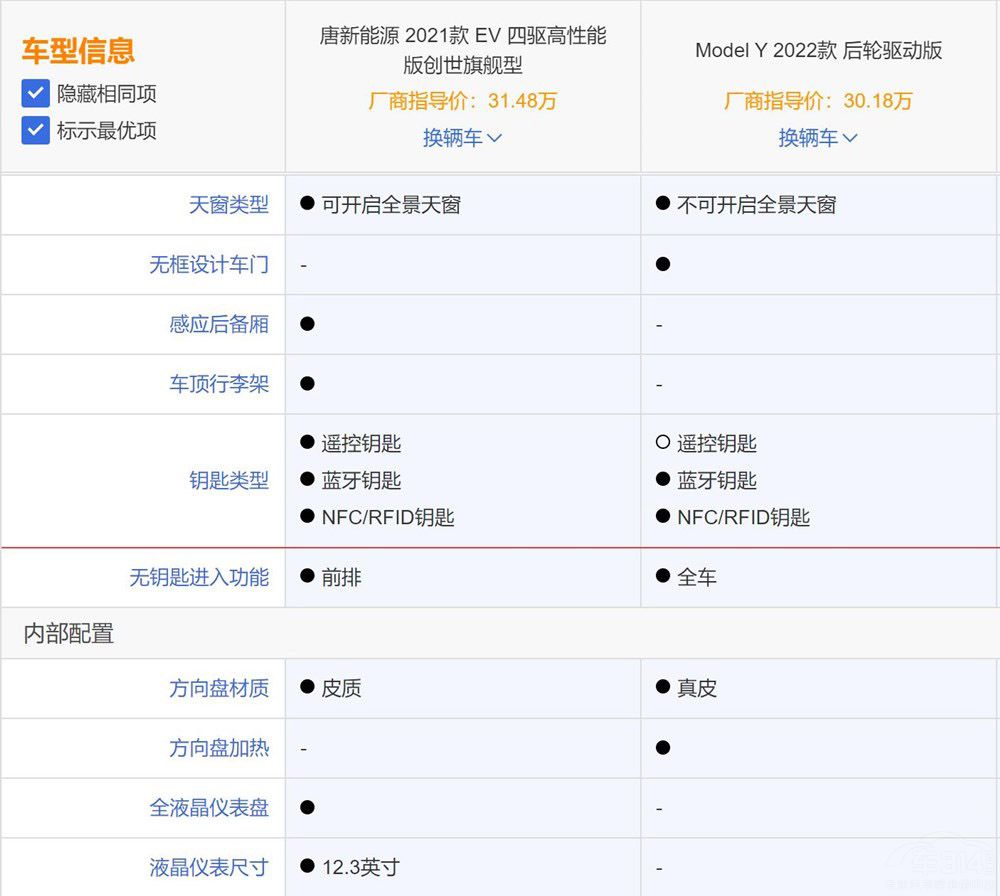1000x896 pixels.
Task: Click the 唐新能源 2021款 EV model title
Action: tap(462, 51)
